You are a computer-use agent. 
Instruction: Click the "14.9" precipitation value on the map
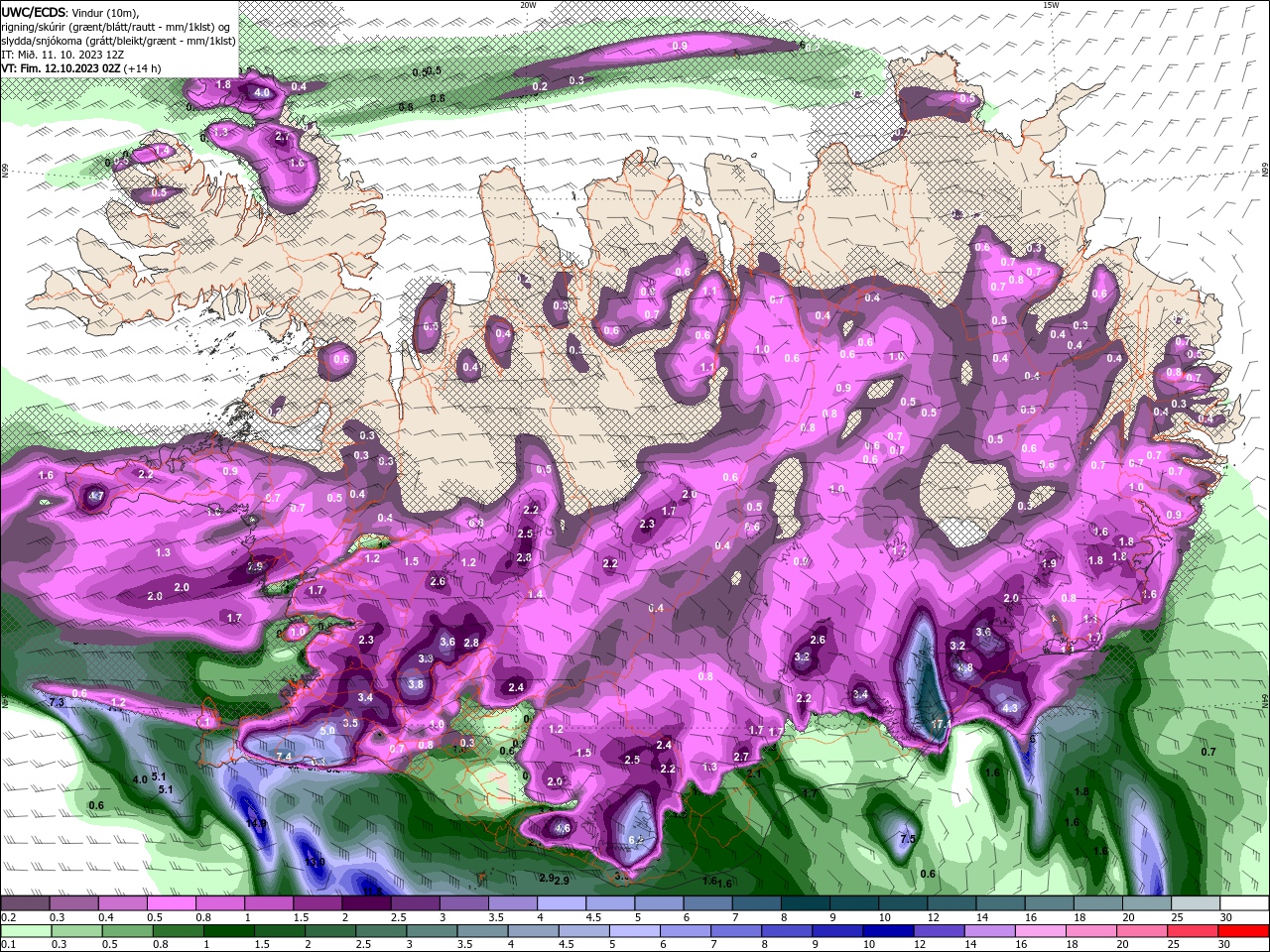tap(257, 823)
